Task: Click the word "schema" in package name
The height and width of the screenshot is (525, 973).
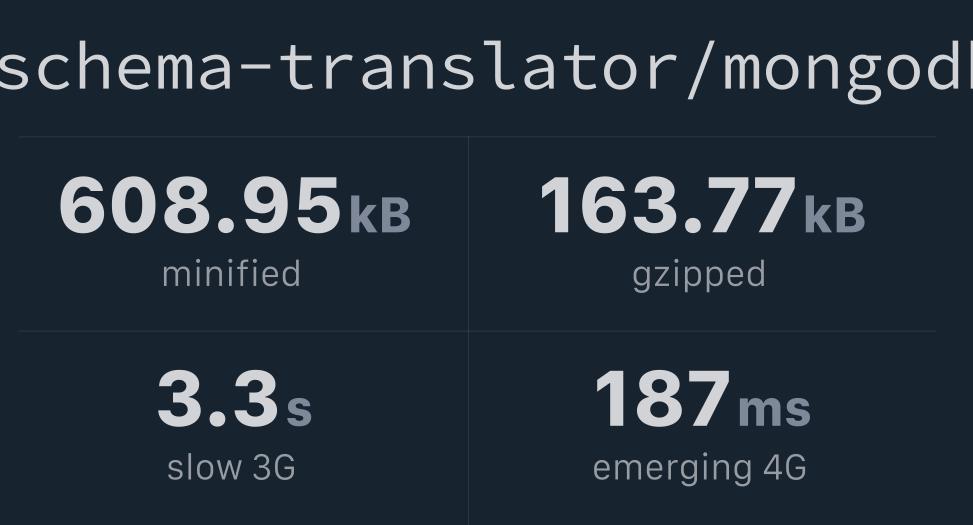Action: pos(116,66)
